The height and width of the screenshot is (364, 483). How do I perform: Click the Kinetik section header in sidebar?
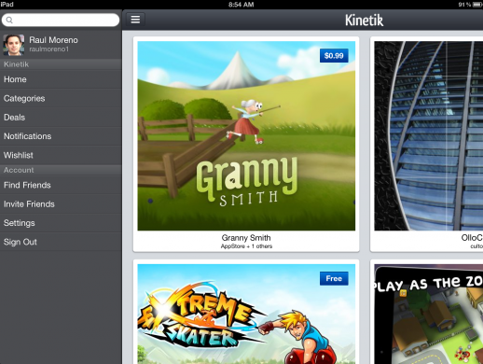(60, 64)
